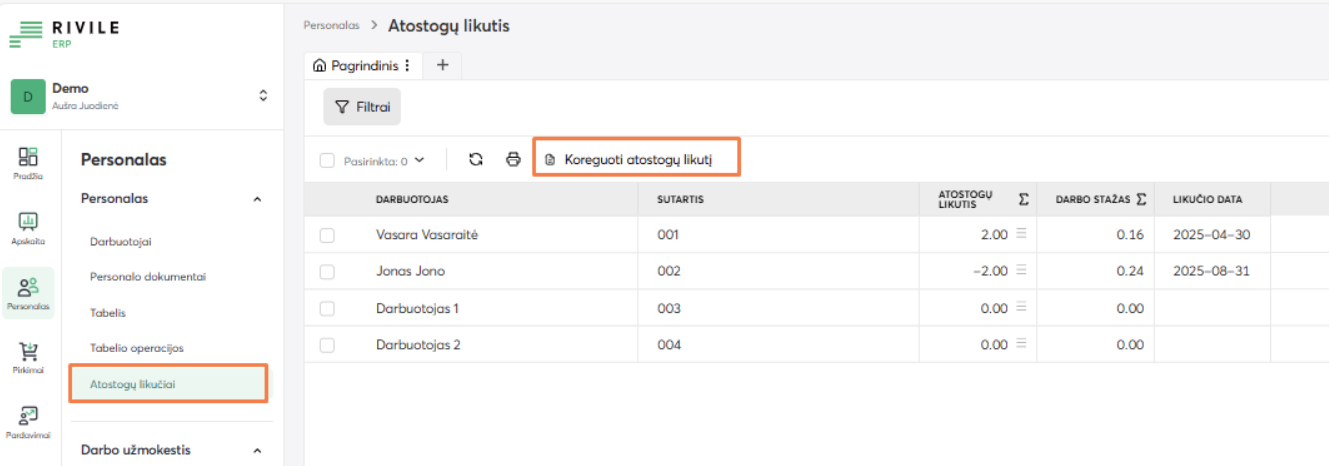Tick the checkbox for Vasara Vasaraitė
The image size is (1329, 466).
point(327,235)
